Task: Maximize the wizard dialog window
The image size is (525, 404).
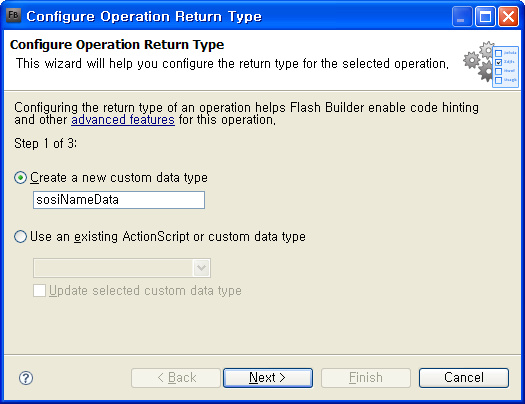Action: [x=485, y=16]
